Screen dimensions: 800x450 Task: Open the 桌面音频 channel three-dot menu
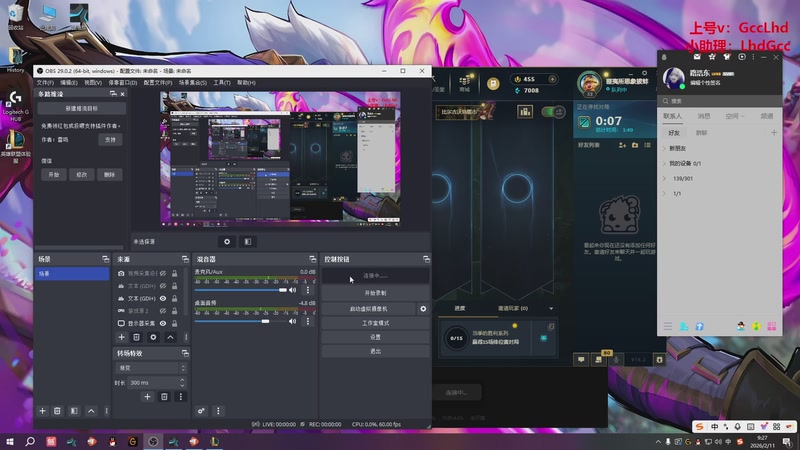[308, 321]
